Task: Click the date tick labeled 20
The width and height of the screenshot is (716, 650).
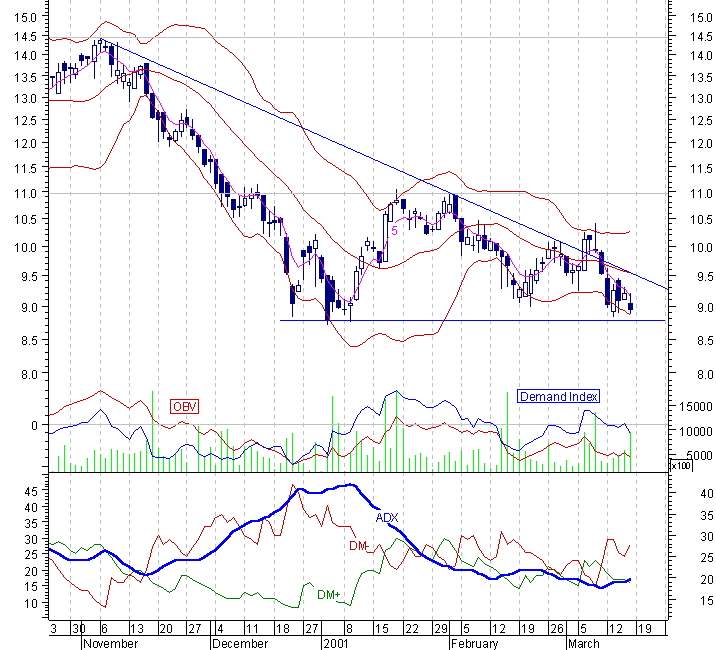Action: pyautogui.click(x=166, y=629)
